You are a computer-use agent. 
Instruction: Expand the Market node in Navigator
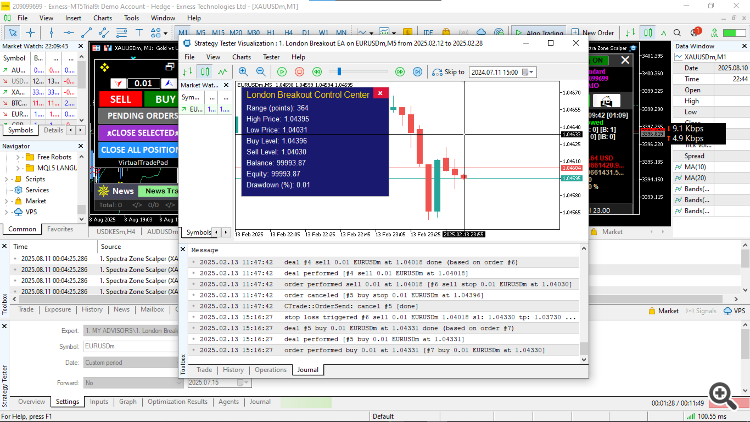click(7, 201)
